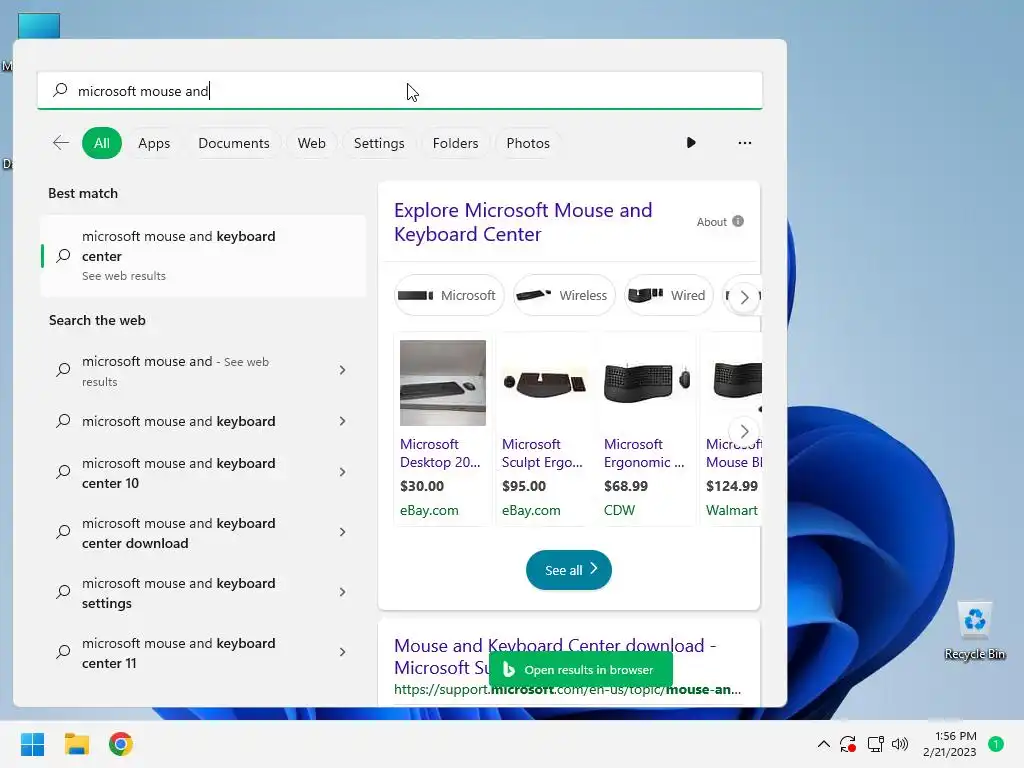Open Microsoft Desktop 20... product image
Viewport: 1024px width, 768px height.
pyautogui.click(x=443, y=383)
